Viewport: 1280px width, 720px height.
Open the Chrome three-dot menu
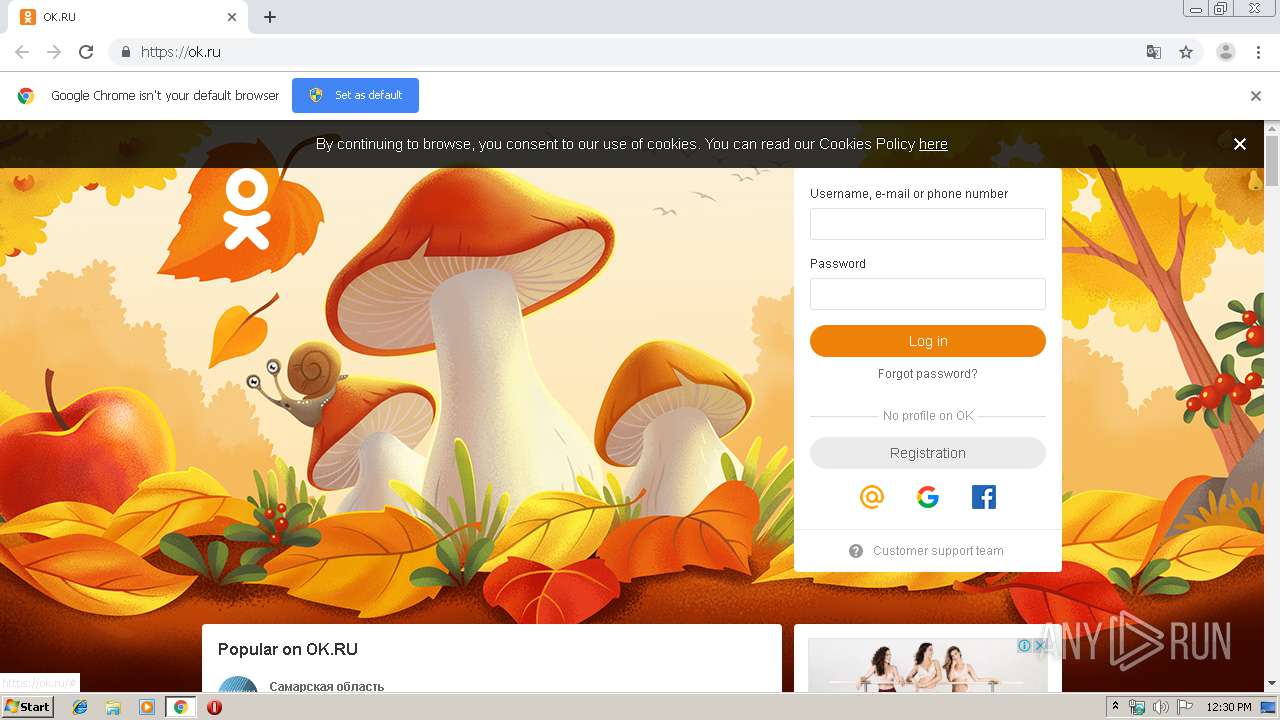[1259, 52]
